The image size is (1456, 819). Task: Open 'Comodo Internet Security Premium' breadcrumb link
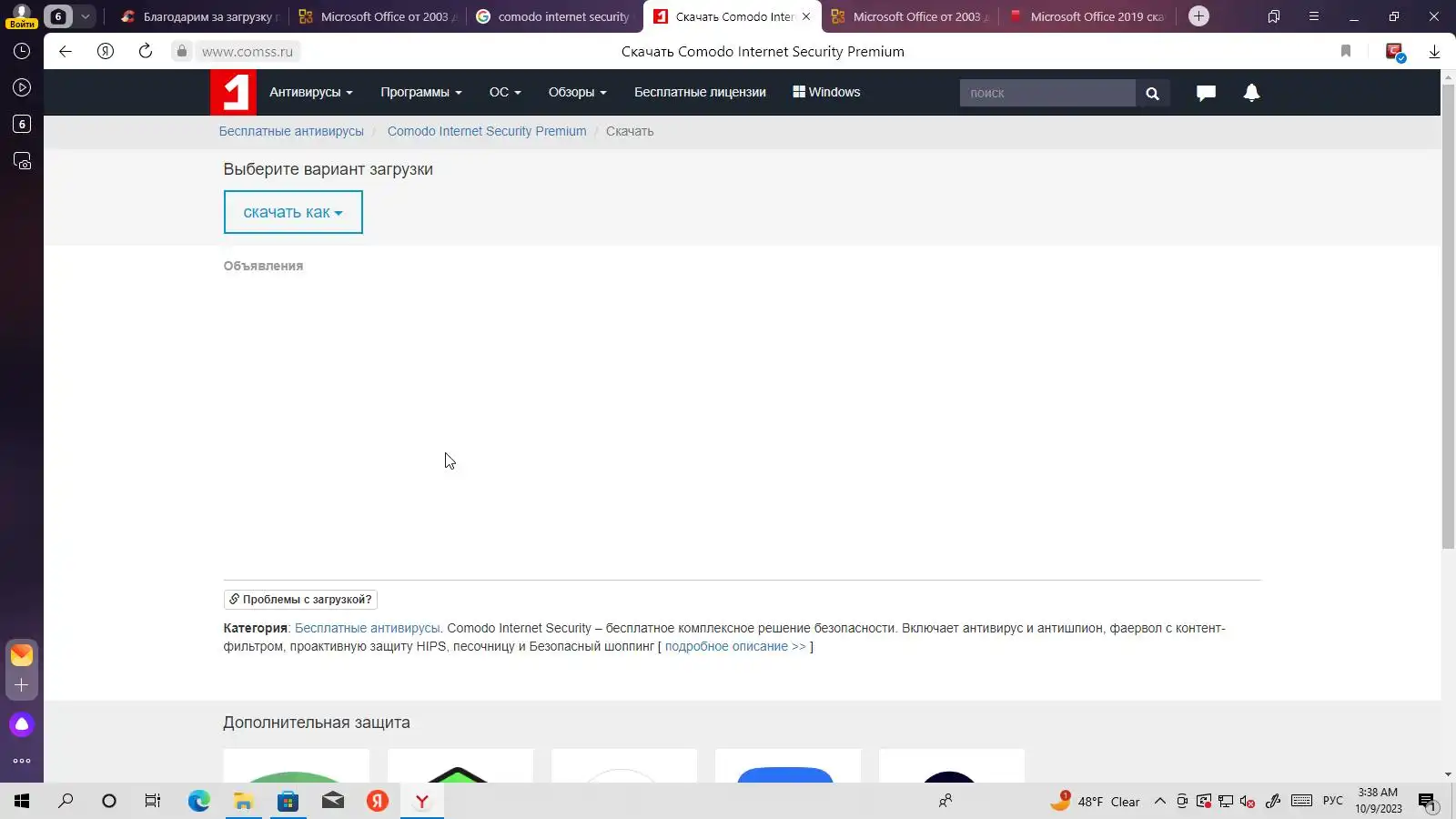487,131
